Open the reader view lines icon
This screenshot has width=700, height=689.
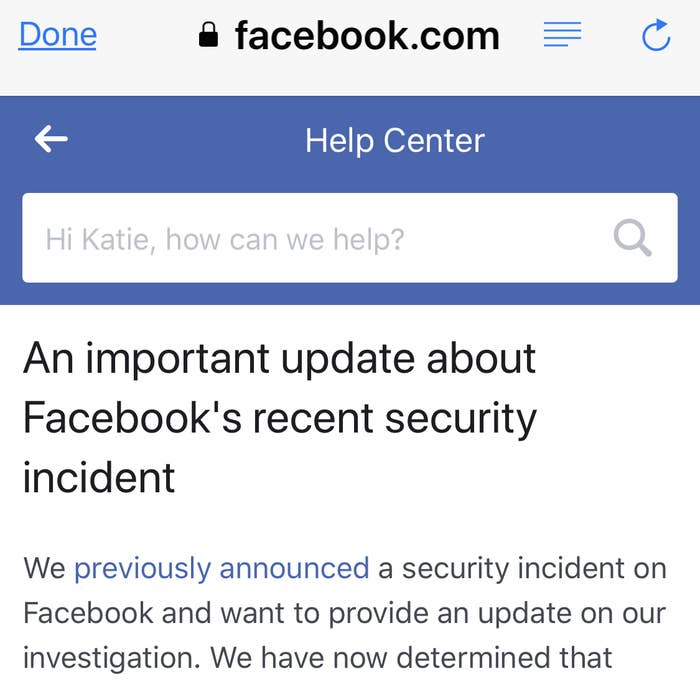pyautogui.click(x=562, y=34)
